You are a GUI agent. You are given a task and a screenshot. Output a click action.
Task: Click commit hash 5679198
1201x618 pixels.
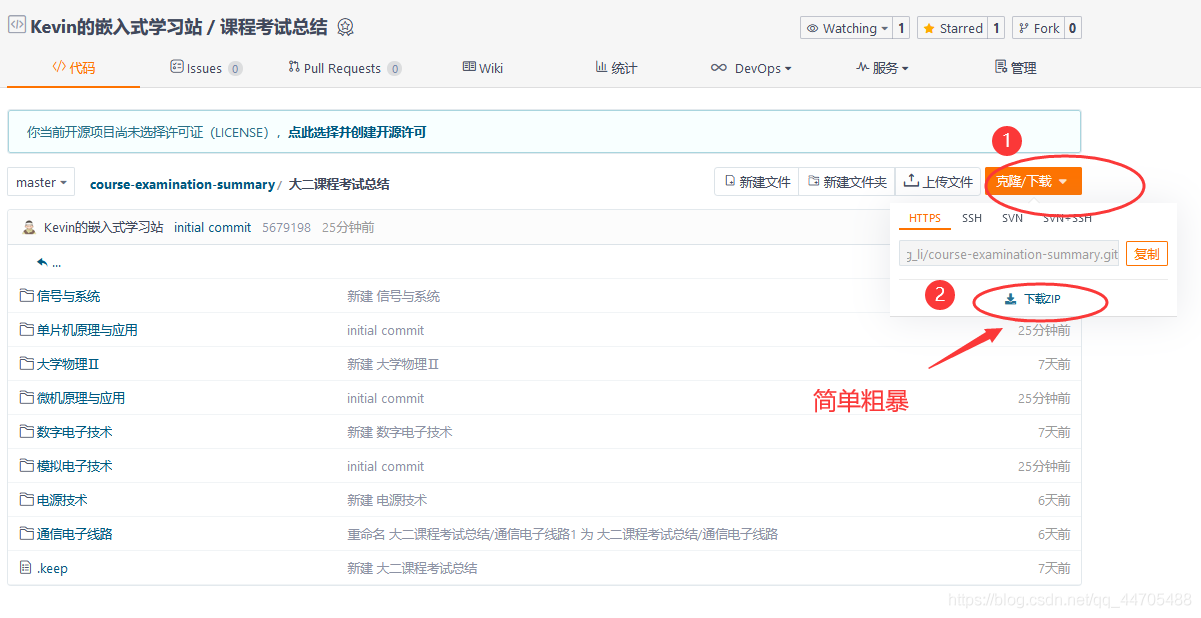286,227
